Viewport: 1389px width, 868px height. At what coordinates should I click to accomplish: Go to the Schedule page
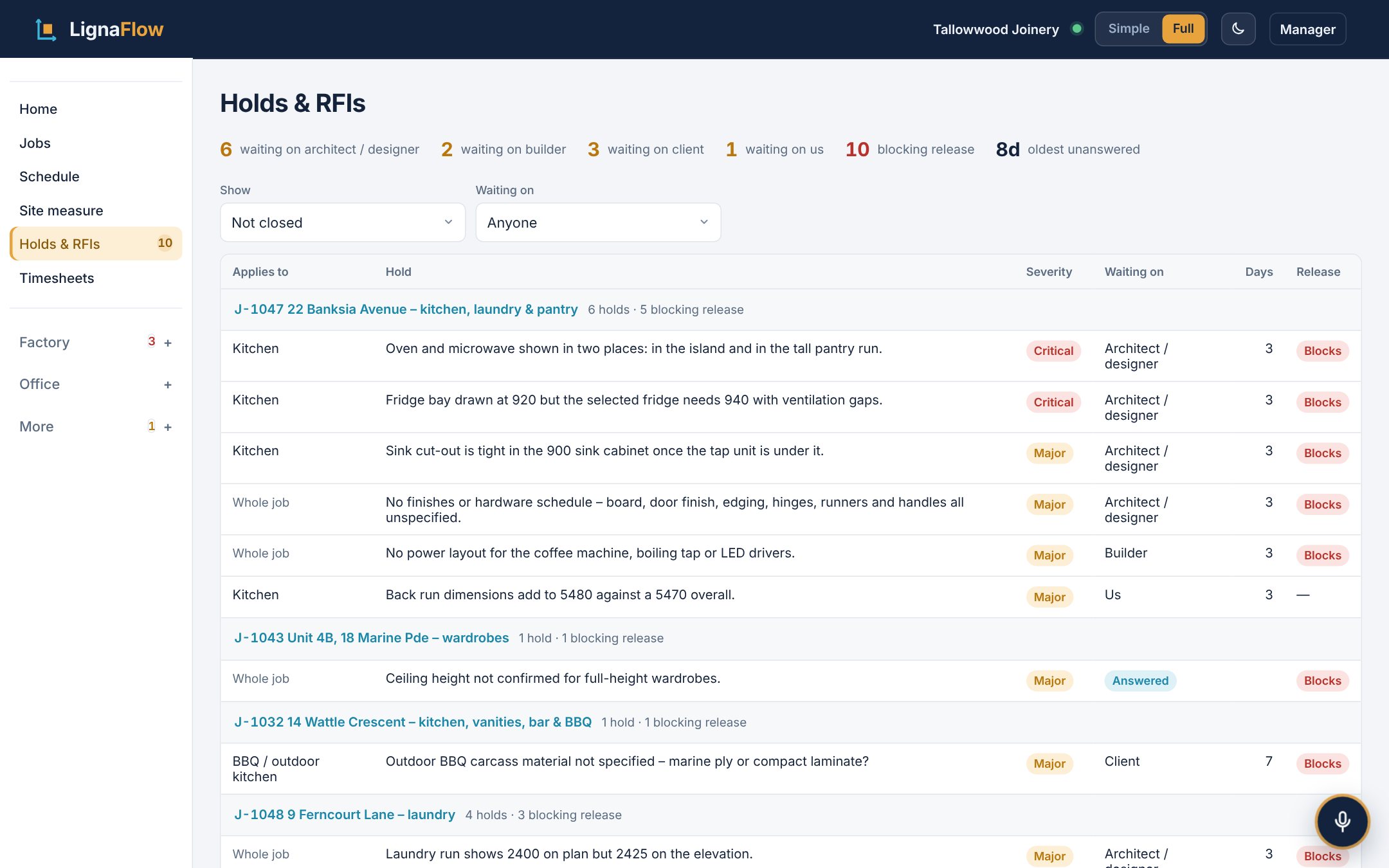(50, 177)
